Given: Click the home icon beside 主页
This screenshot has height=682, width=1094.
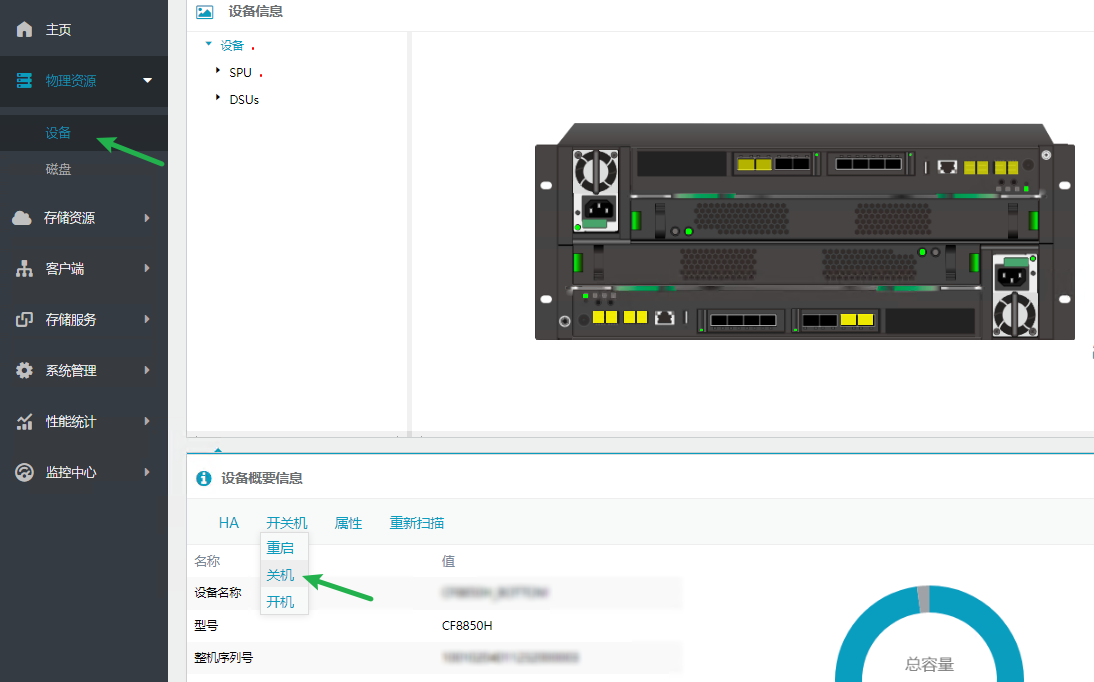Looking at the screenshot, I should [24, 29].
